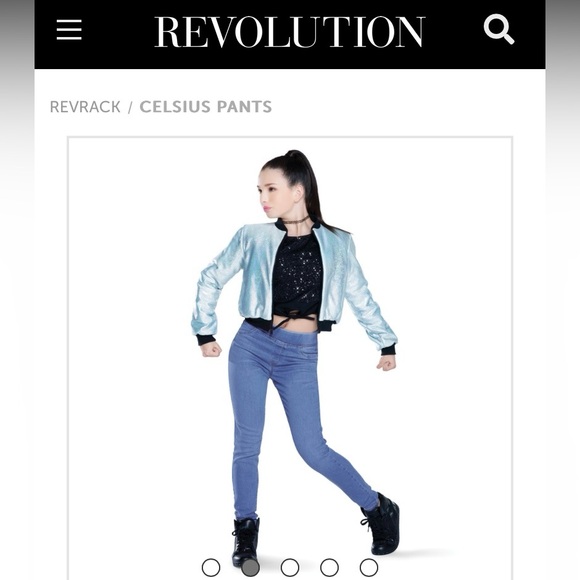Image resolution: width=580 pixels, height=580 pixels.
Task: Switch to the third carousel dot
Action: coord(290,567)
